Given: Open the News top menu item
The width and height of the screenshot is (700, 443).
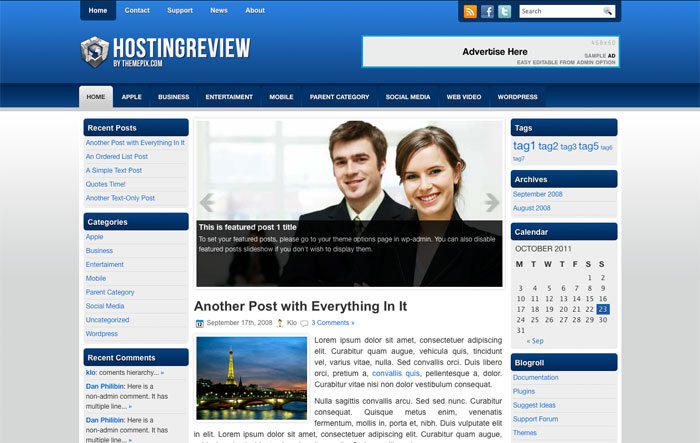Looking at the screenshot, I should click(219, 10).
